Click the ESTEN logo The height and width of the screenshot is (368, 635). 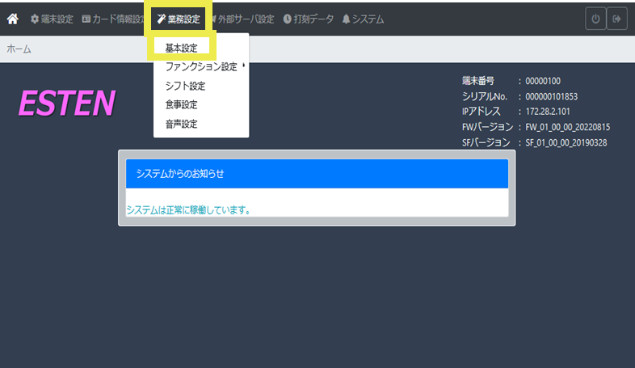pyautogui.click(x=67, y=103)
